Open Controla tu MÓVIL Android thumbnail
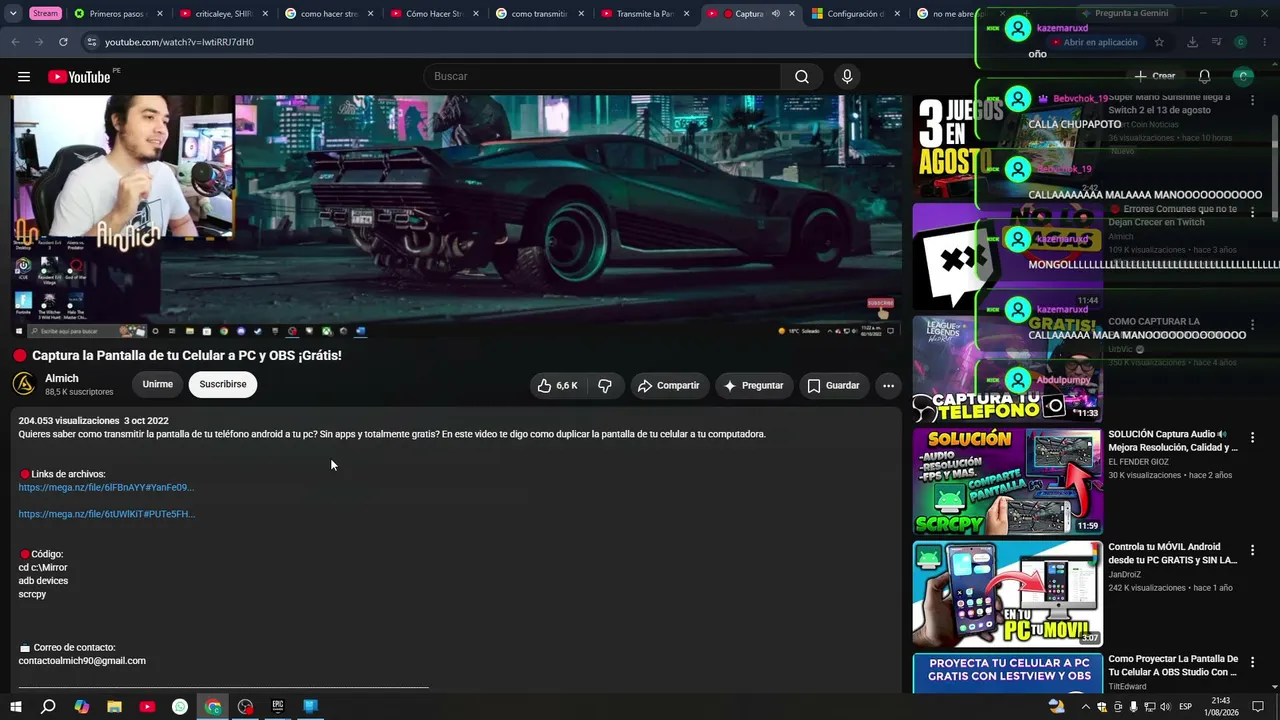 click(x=1007, y=594)
